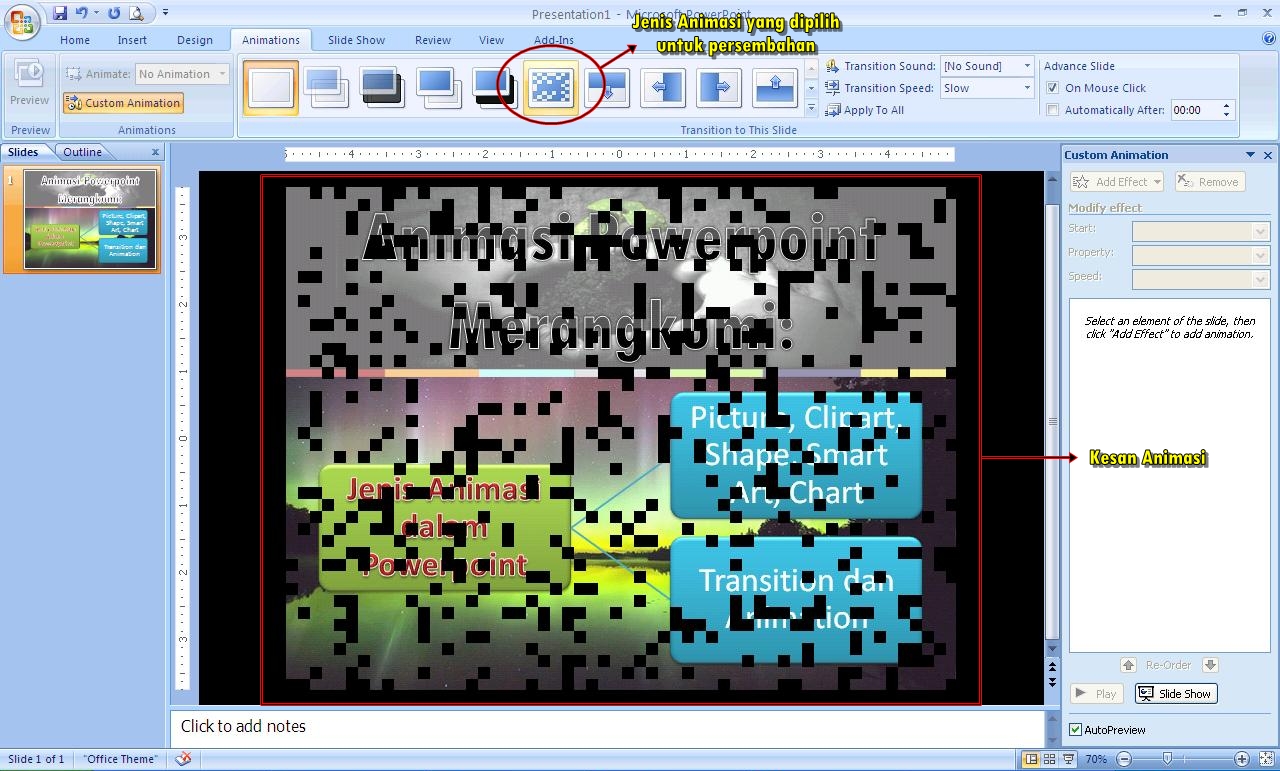Close the Custom Animation pane

[x=1268, y=155]
